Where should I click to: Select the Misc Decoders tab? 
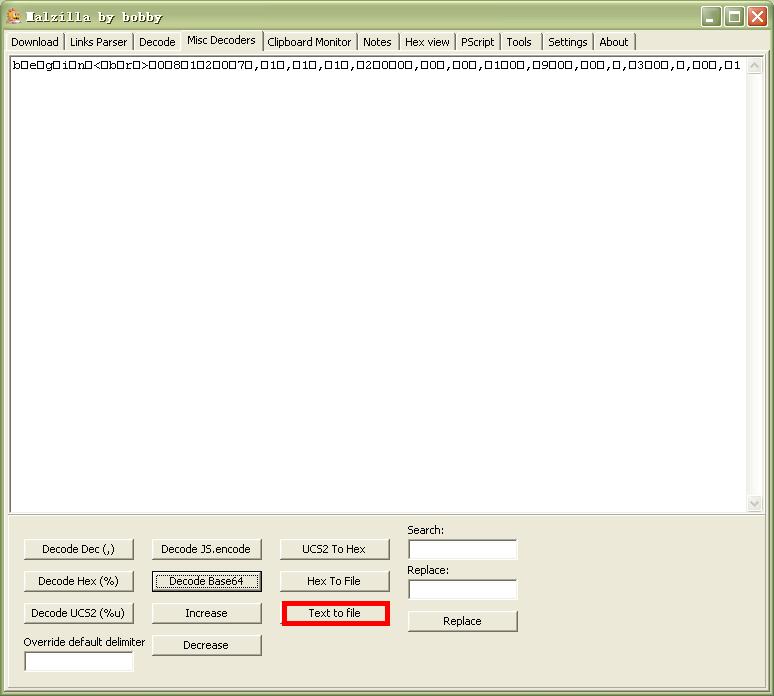tap(221, 40)
